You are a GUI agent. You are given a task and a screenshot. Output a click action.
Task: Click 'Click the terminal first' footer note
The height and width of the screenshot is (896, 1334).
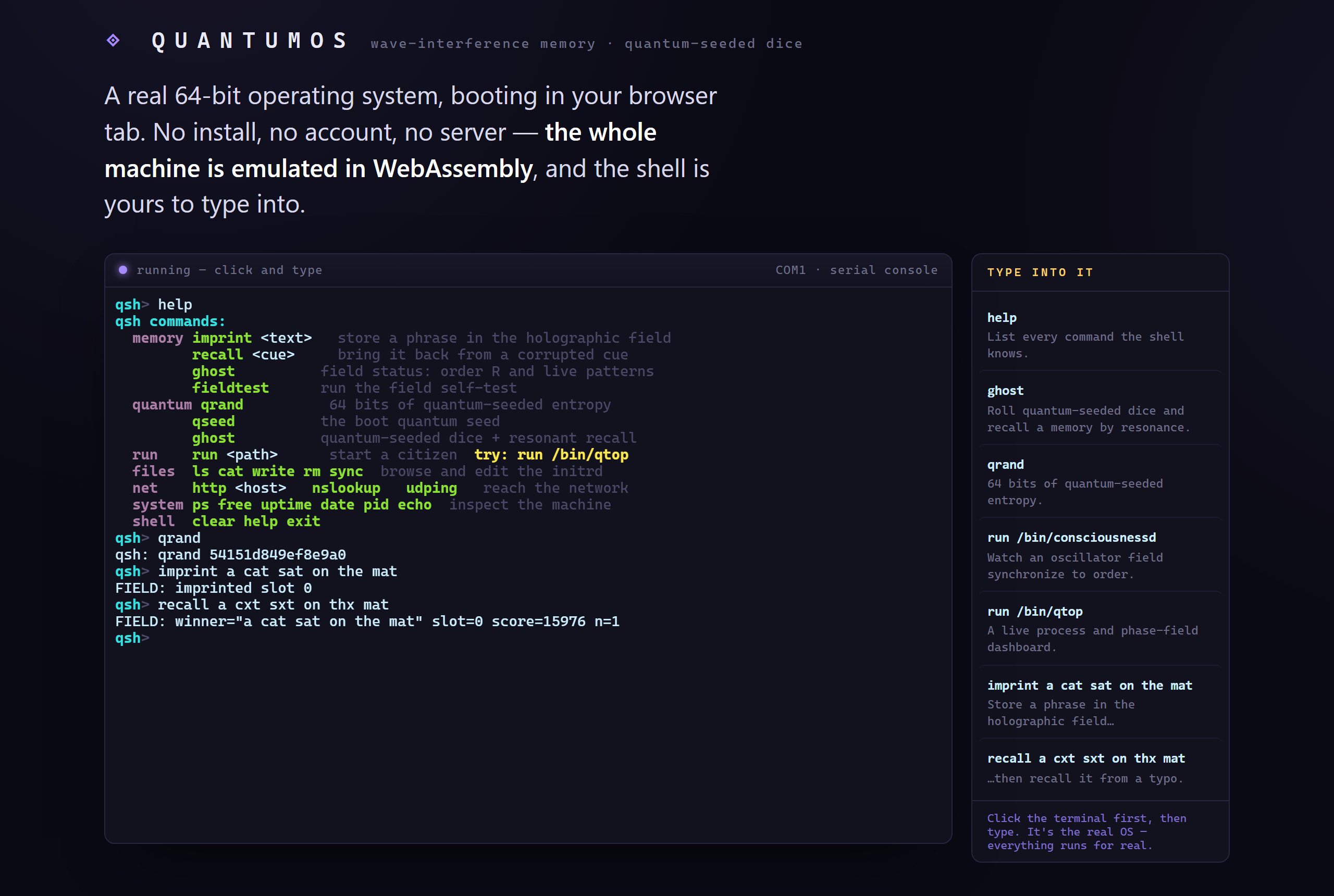click(x=1086, y=831)
